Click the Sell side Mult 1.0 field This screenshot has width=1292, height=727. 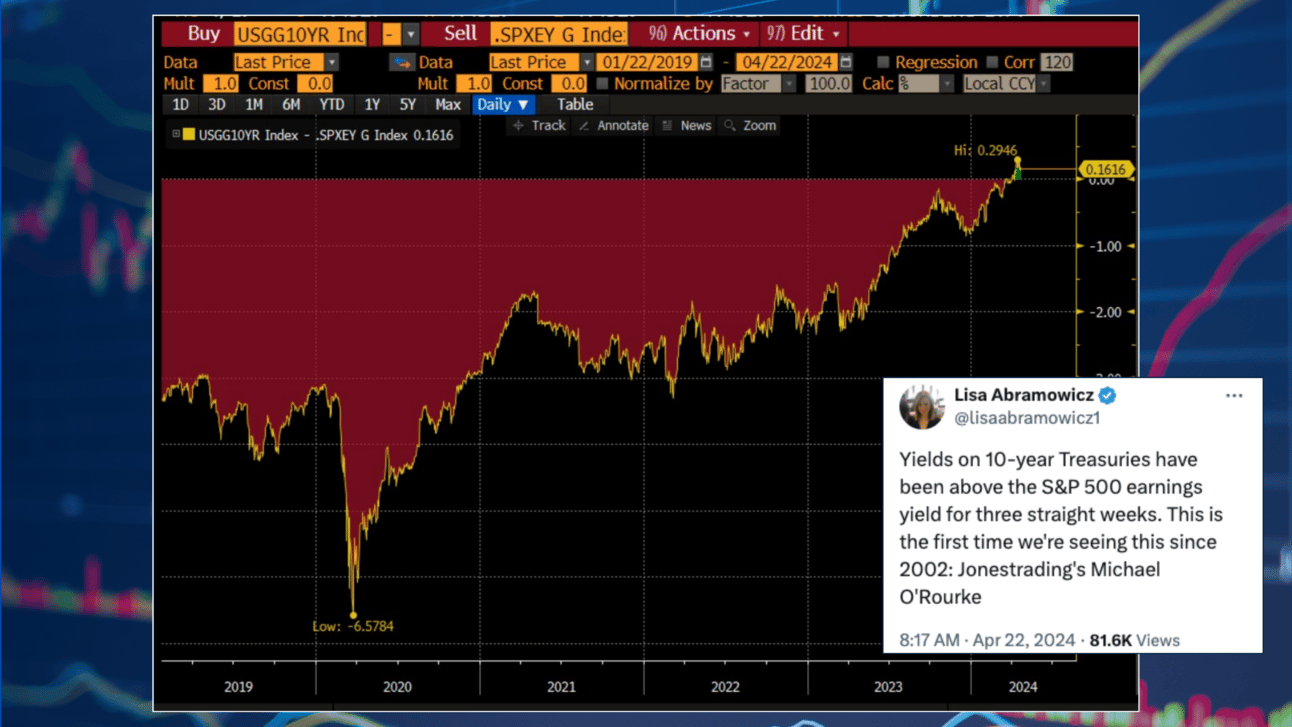[475, 84]
